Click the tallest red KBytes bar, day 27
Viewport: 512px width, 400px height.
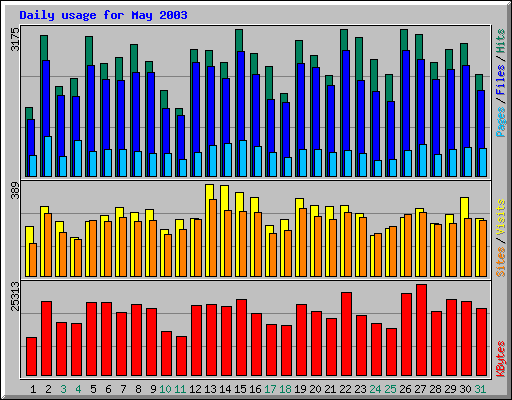coord(421,330)
